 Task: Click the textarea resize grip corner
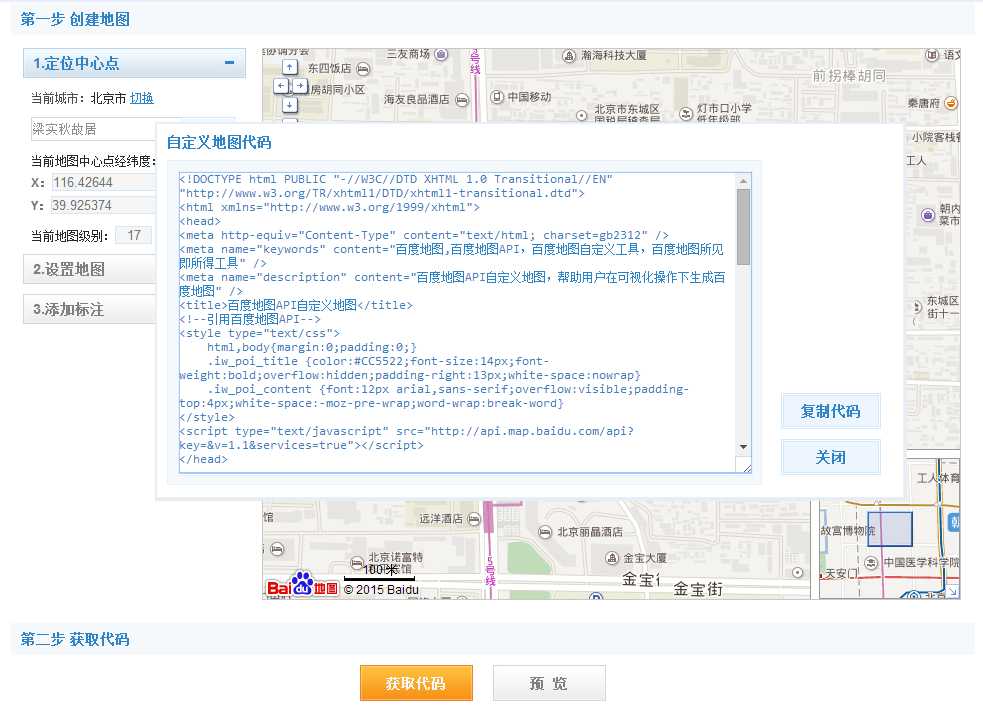(x=747, y=468)
